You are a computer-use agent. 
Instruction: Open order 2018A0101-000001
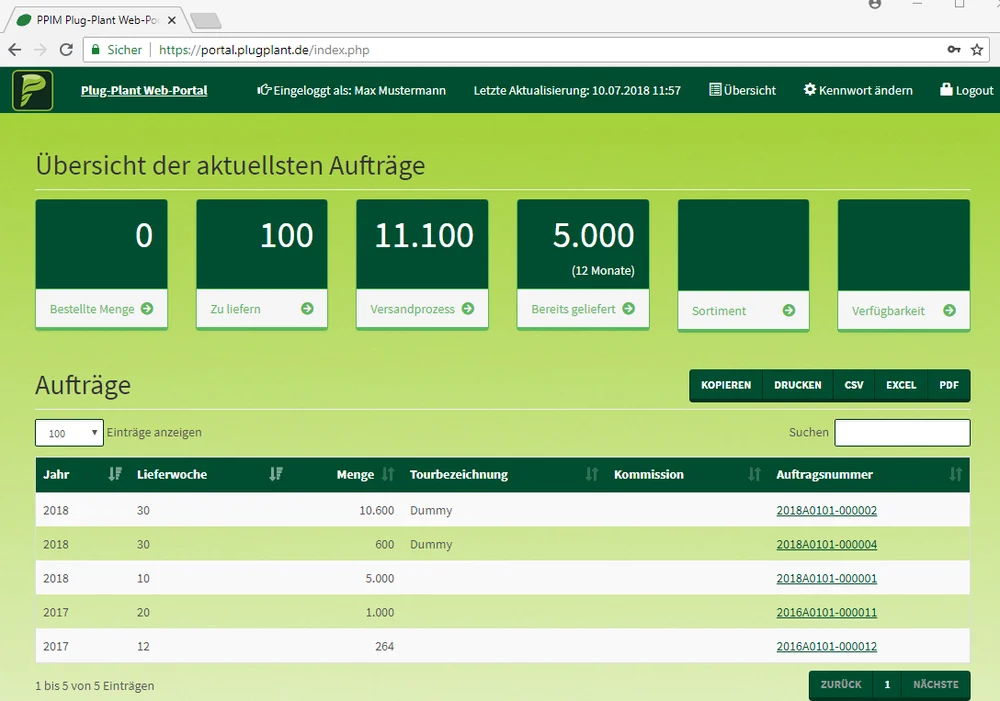click(x=827, y=578)
